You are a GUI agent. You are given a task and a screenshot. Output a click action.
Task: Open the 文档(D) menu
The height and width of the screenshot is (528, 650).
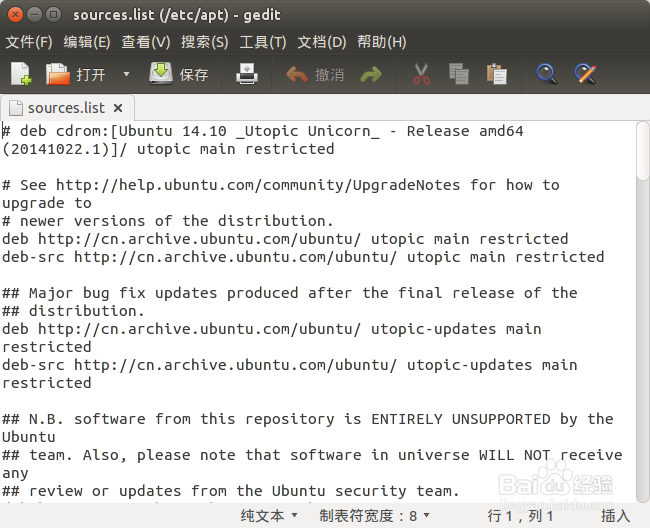click(x=322, y=42)
